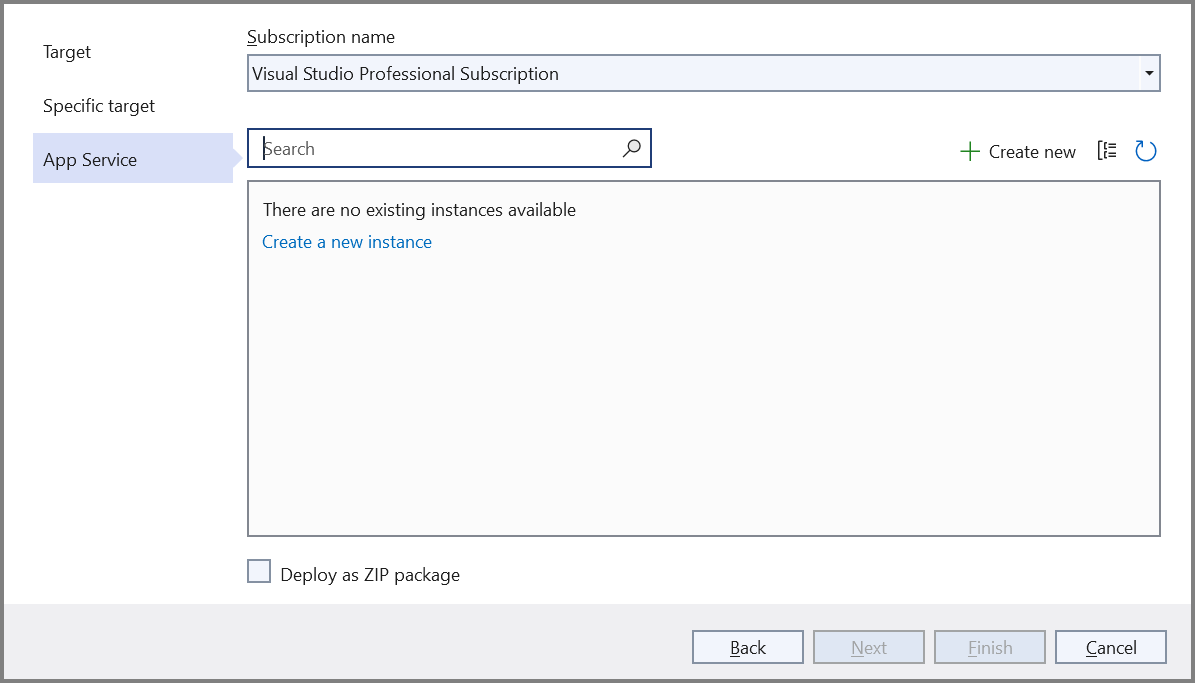Click the disabled Finish button

pyautogui.click(x=989, y=646)
